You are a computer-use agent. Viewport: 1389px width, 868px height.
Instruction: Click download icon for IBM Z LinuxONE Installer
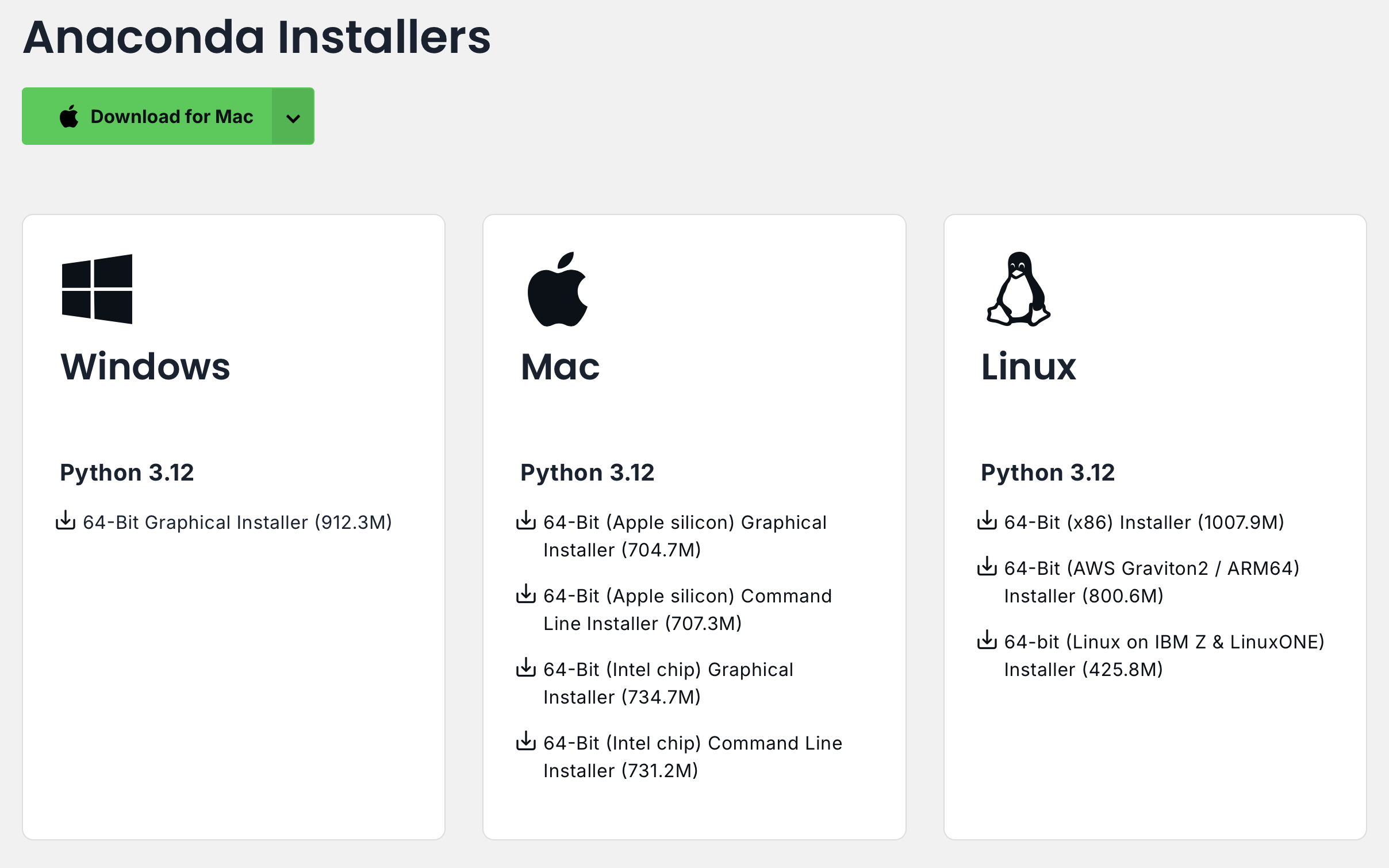point(987,640)
